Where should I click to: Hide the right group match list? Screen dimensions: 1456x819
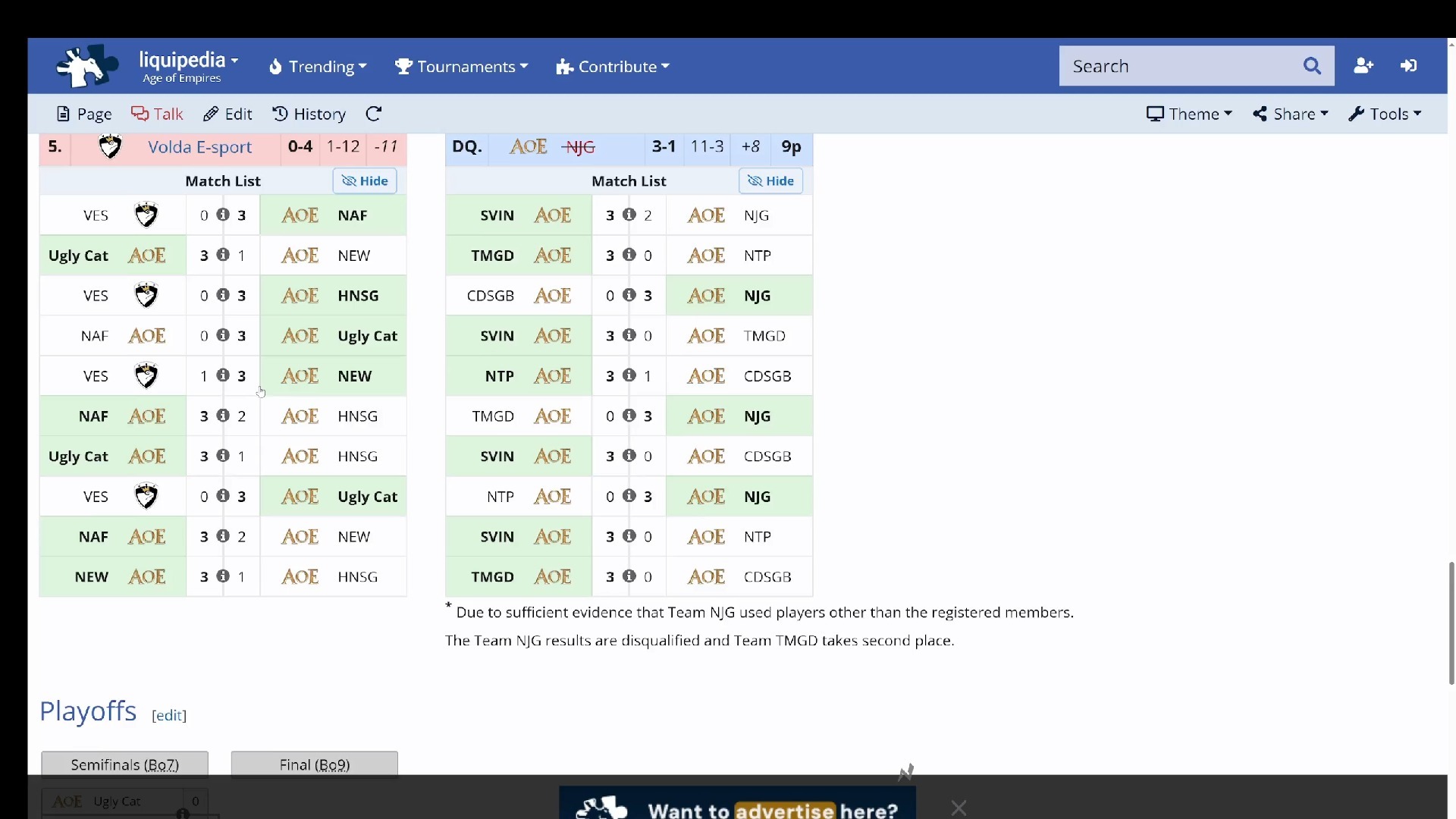[x=770, y=180]
